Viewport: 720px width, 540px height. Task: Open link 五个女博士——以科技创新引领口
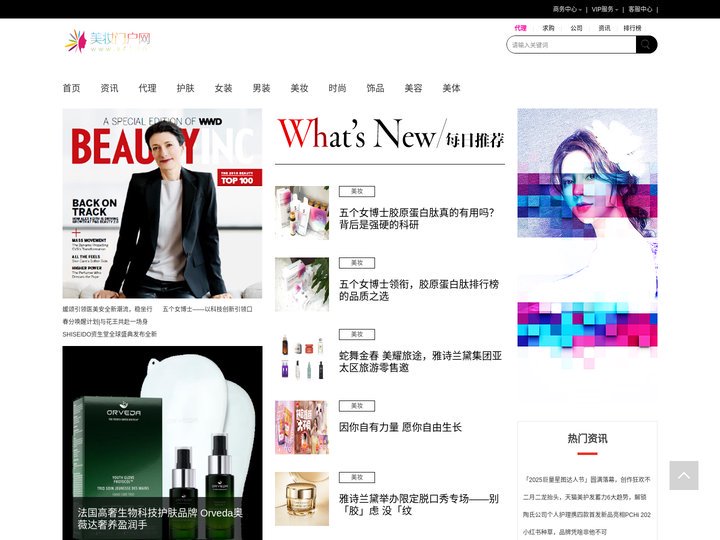pyautogui.click(x=208, y=309)
